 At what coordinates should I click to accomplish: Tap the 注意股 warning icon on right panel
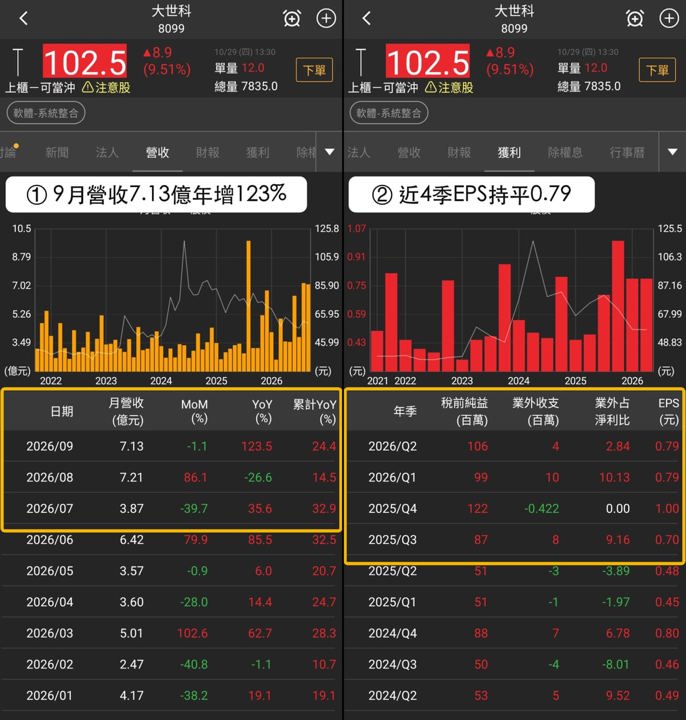(430, 87)
